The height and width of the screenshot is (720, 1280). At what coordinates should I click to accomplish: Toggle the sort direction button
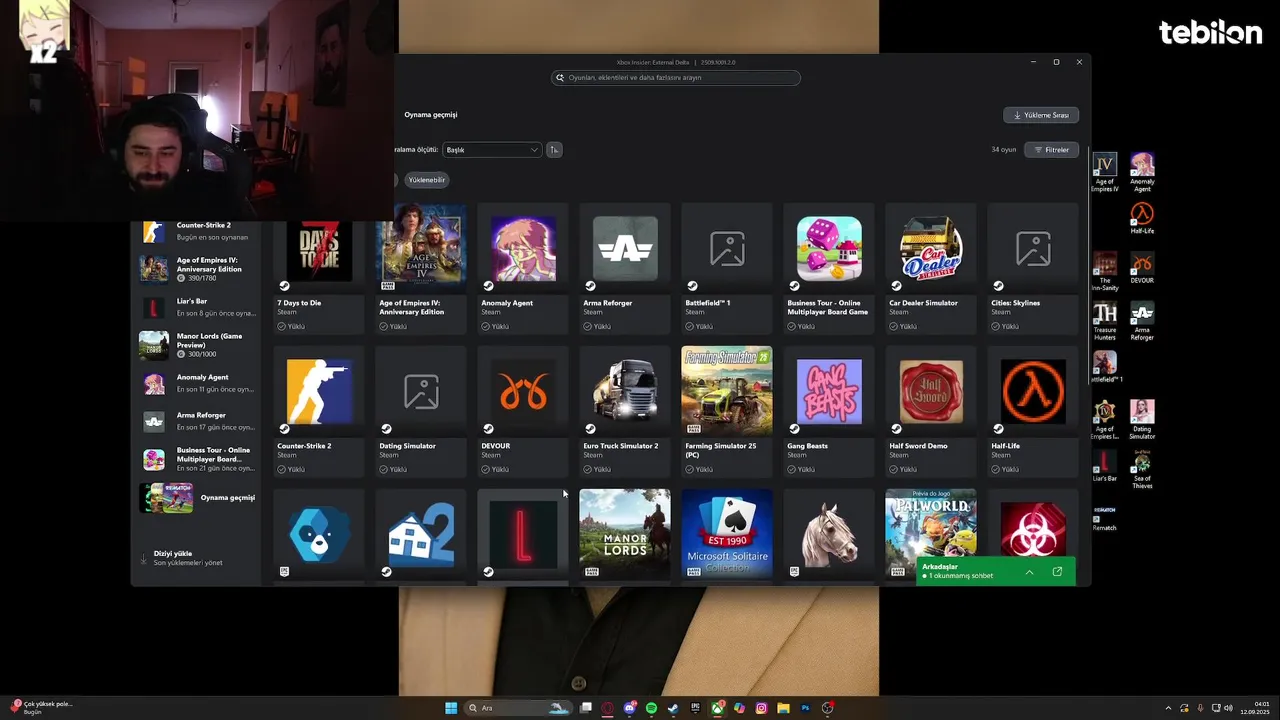pos(554,150)
